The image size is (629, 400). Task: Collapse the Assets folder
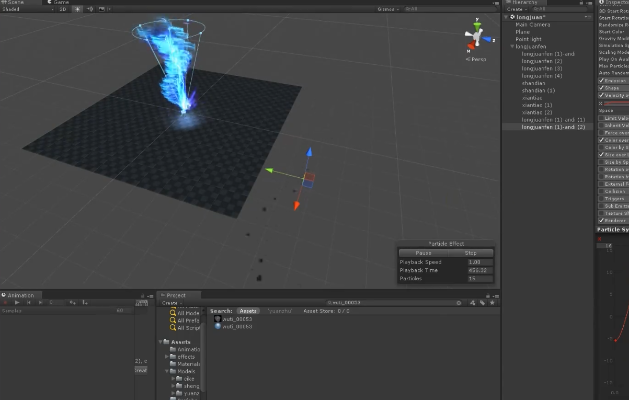pos(160,342)
